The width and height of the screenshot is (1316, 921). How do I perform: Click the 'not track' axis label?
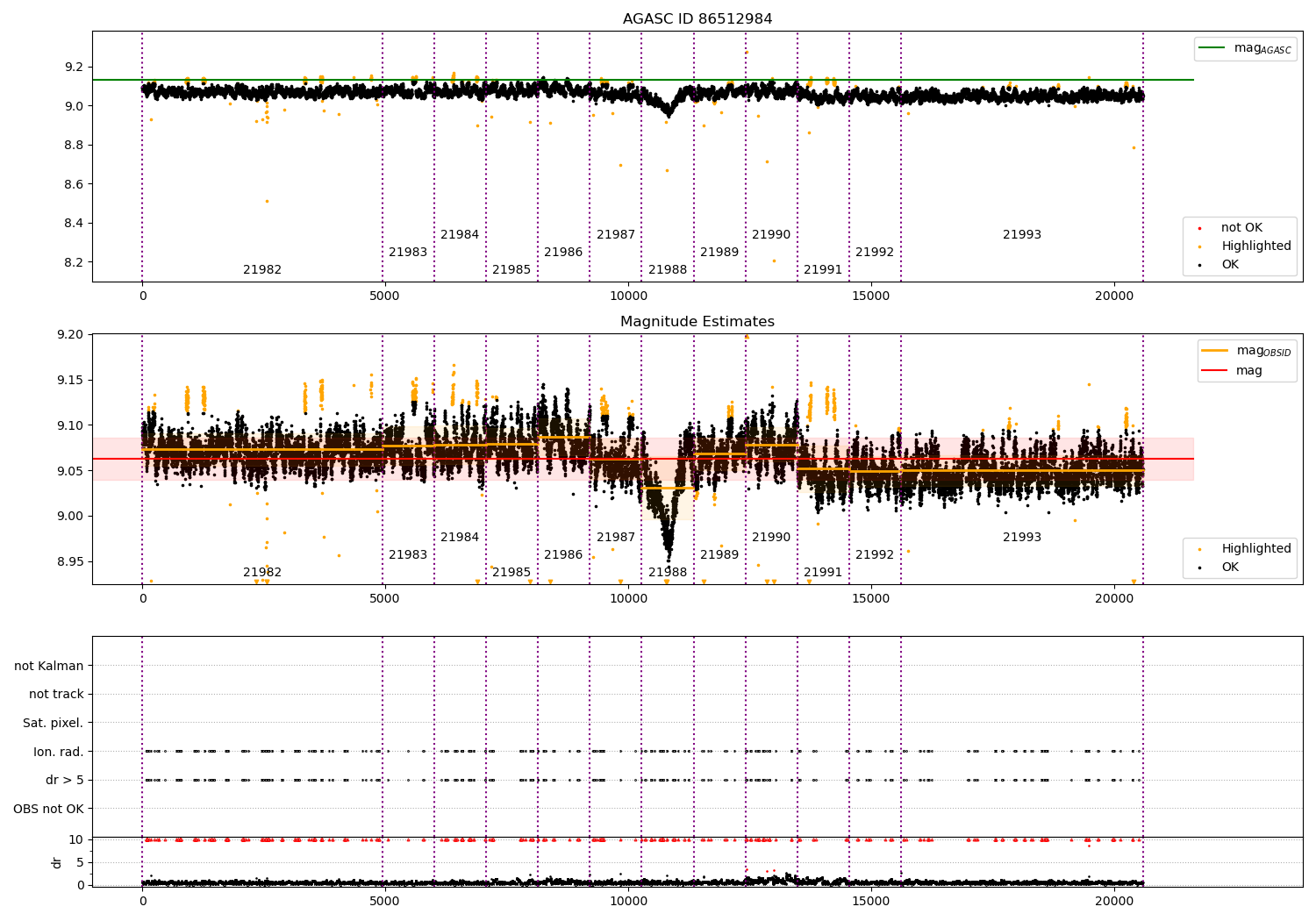(x=56, y=694)
